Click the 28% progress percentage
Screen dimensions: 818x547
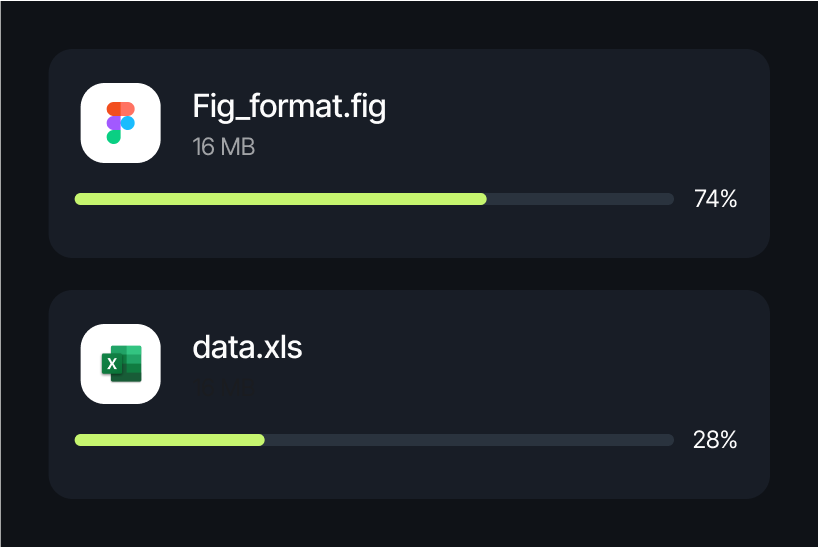[715, 440]
